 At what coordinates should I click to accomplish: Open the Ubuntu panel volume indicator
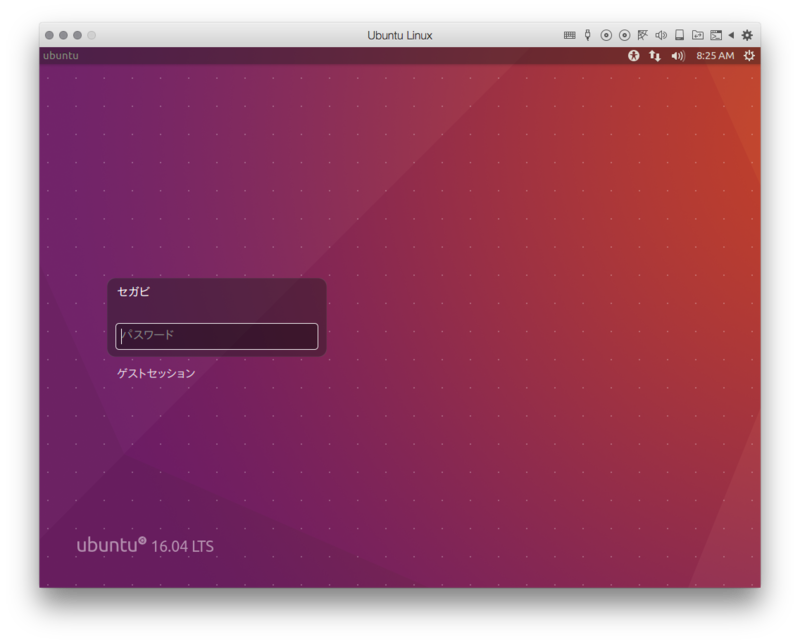click(678, 56)
